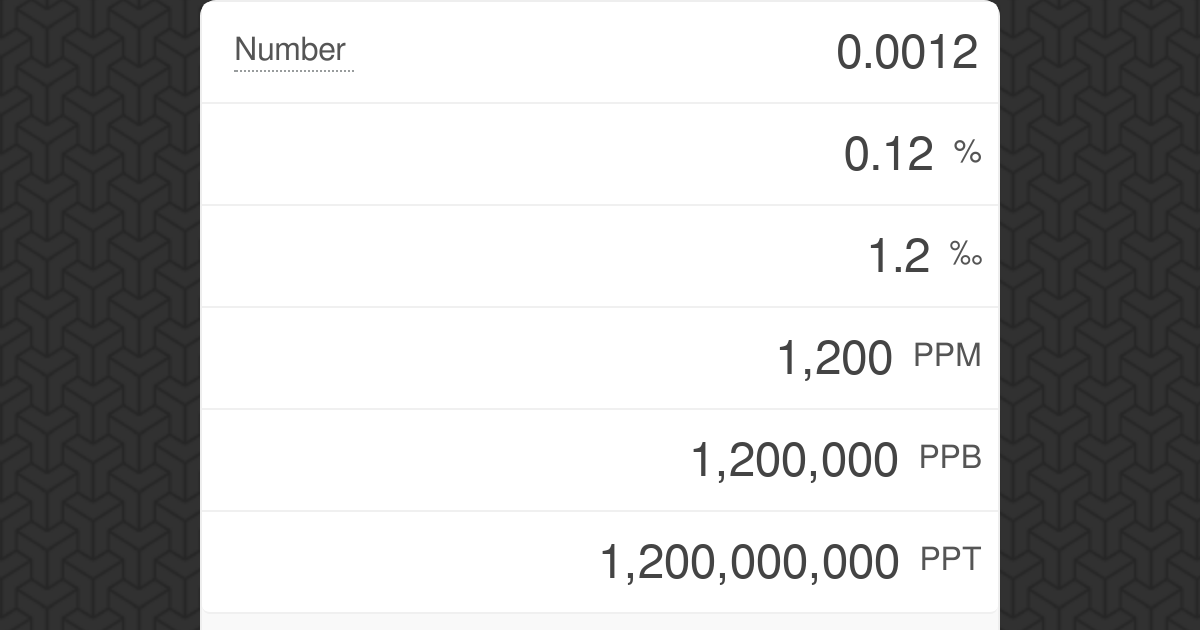The width and height of the screenshot is (1200, 630).
Task: Click the 1,200,000 PPB value
Action: [x=794, y=460]
